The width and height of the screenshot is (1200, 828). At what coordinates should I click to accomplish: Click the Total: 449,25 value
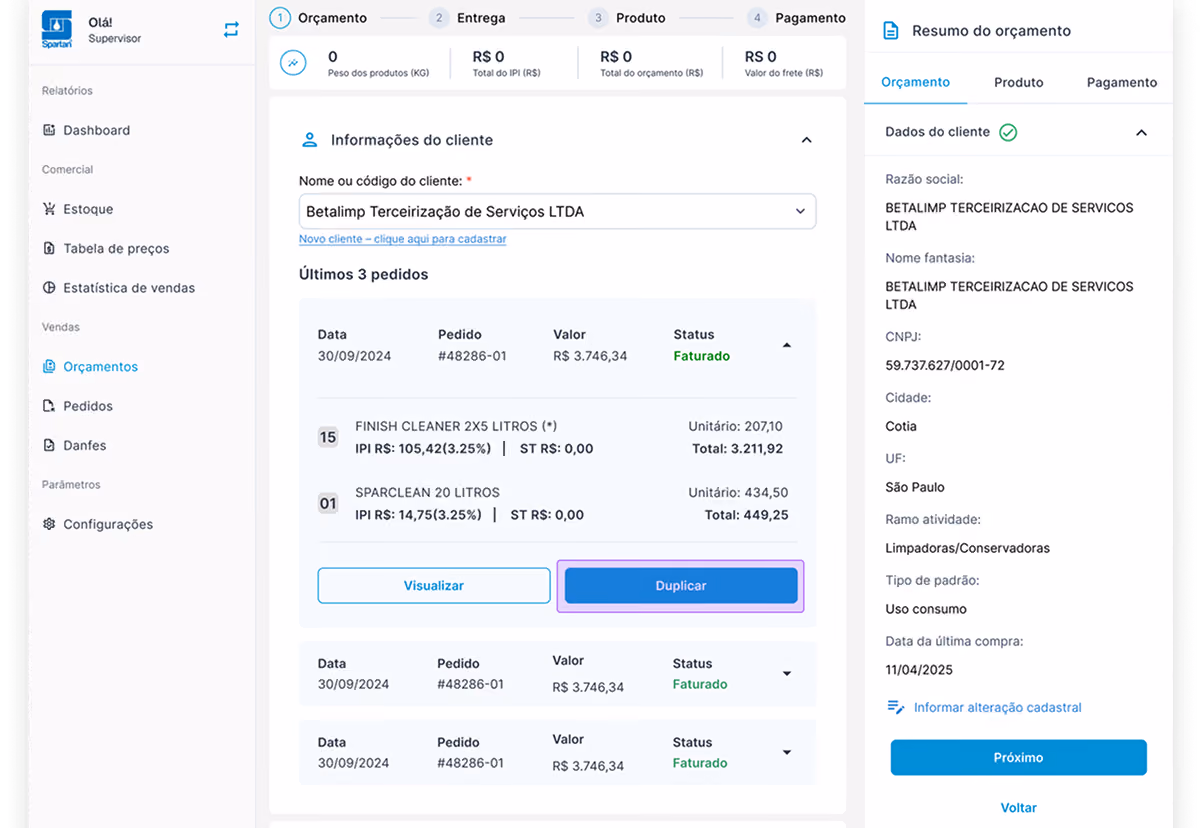(x=746, y=515)
